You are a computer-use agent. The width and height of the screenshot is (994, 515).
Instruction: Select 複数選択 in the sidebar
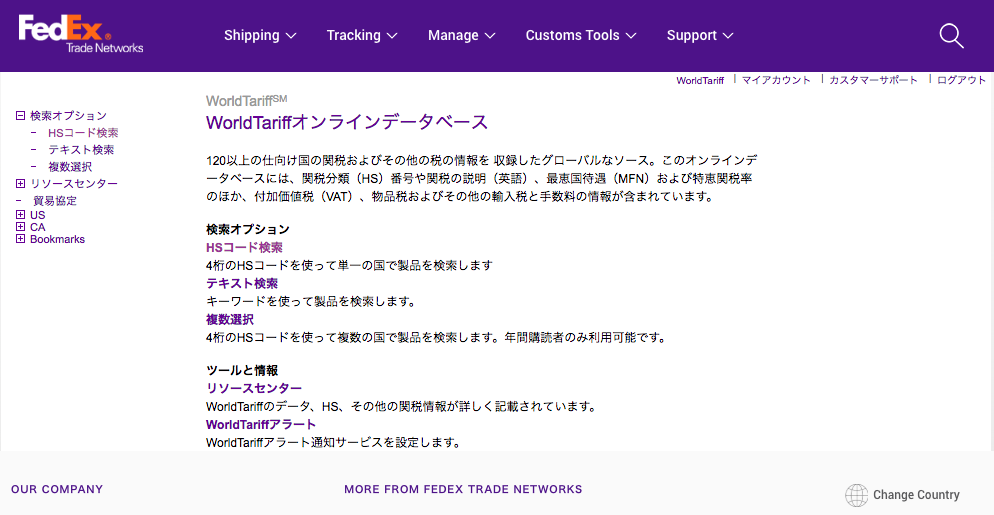[70, 167]
